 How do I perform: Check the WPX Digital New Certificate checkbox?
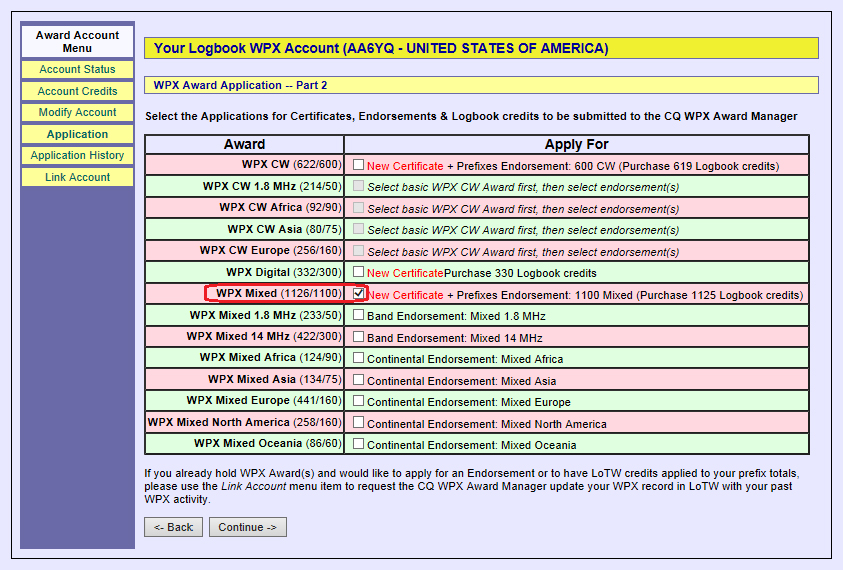pyautogui.click(x=358, y=272)
